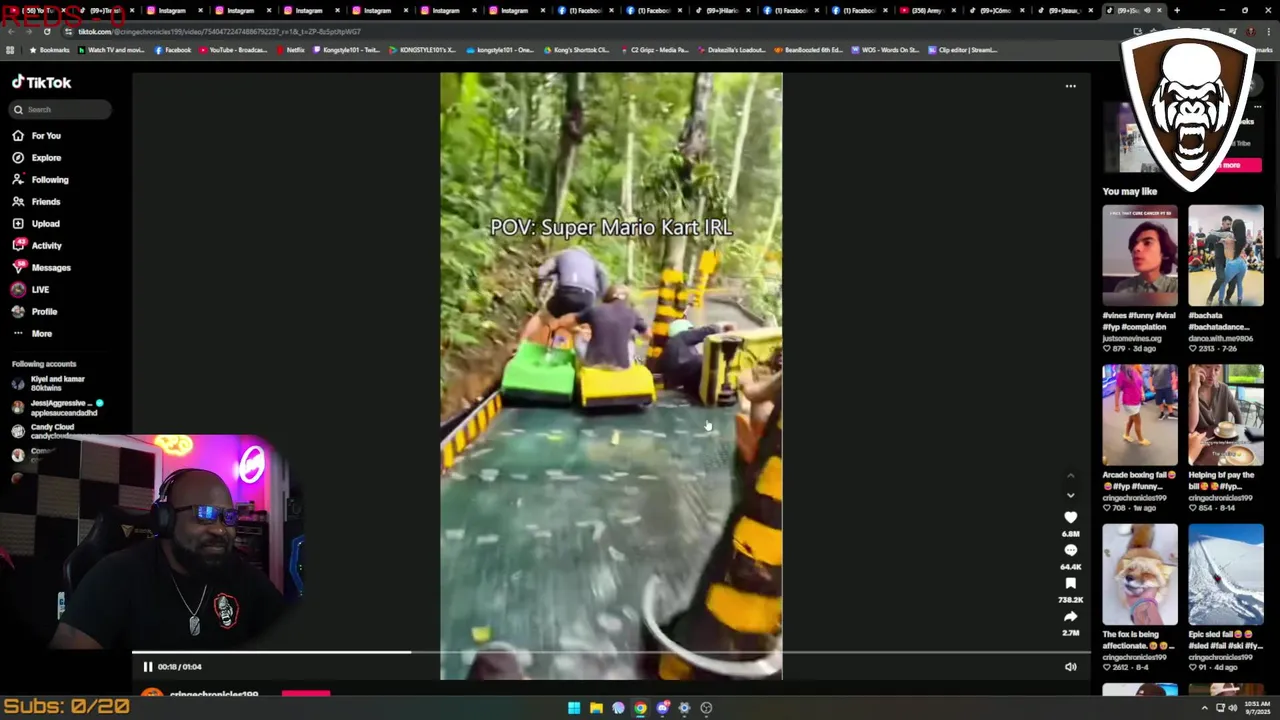The image size is (1280, 720).
Task: Open File Explorer from the taskbar
Action: [596, 708]
